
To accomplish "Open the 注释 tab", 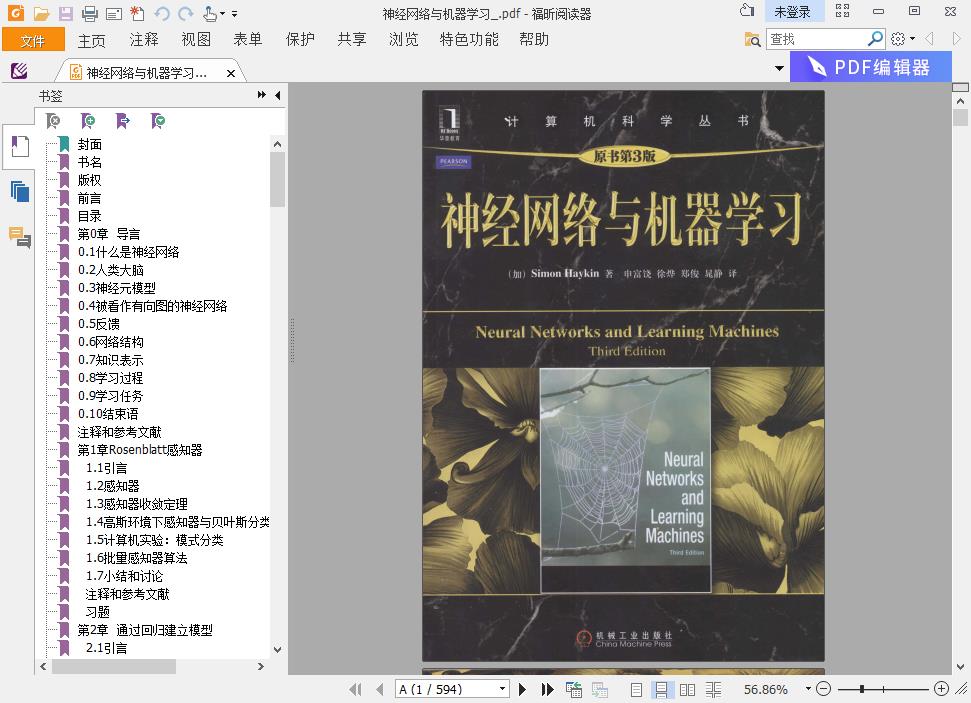I will click(x=144, y=40).
